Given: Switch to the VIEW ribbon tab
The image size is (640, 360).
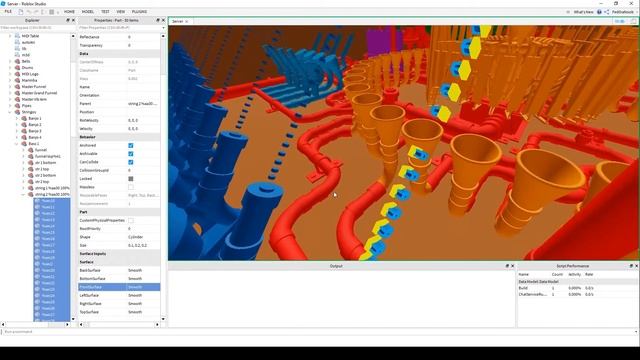Looking at the screenshot, I should pyautogui.click(x=121, y=12).
